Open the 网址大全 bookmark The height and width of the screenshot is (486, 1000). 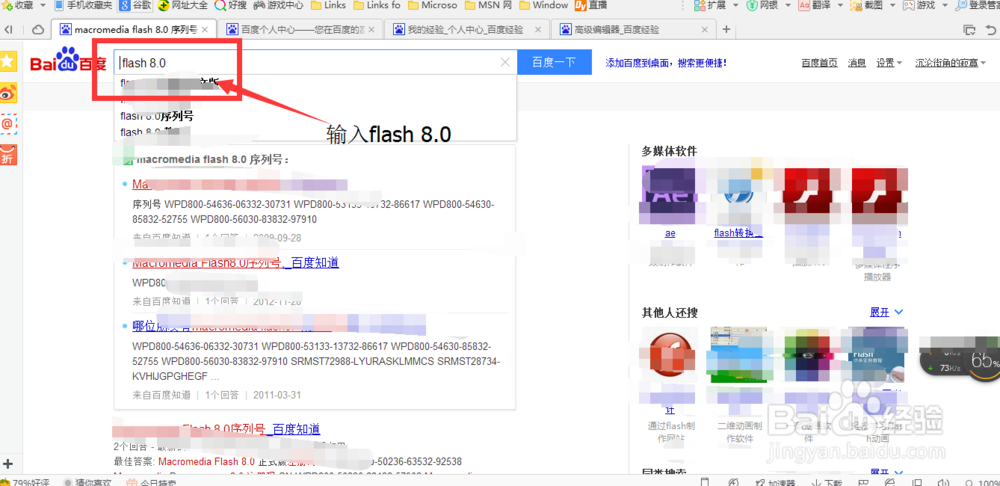coord(182,5)
